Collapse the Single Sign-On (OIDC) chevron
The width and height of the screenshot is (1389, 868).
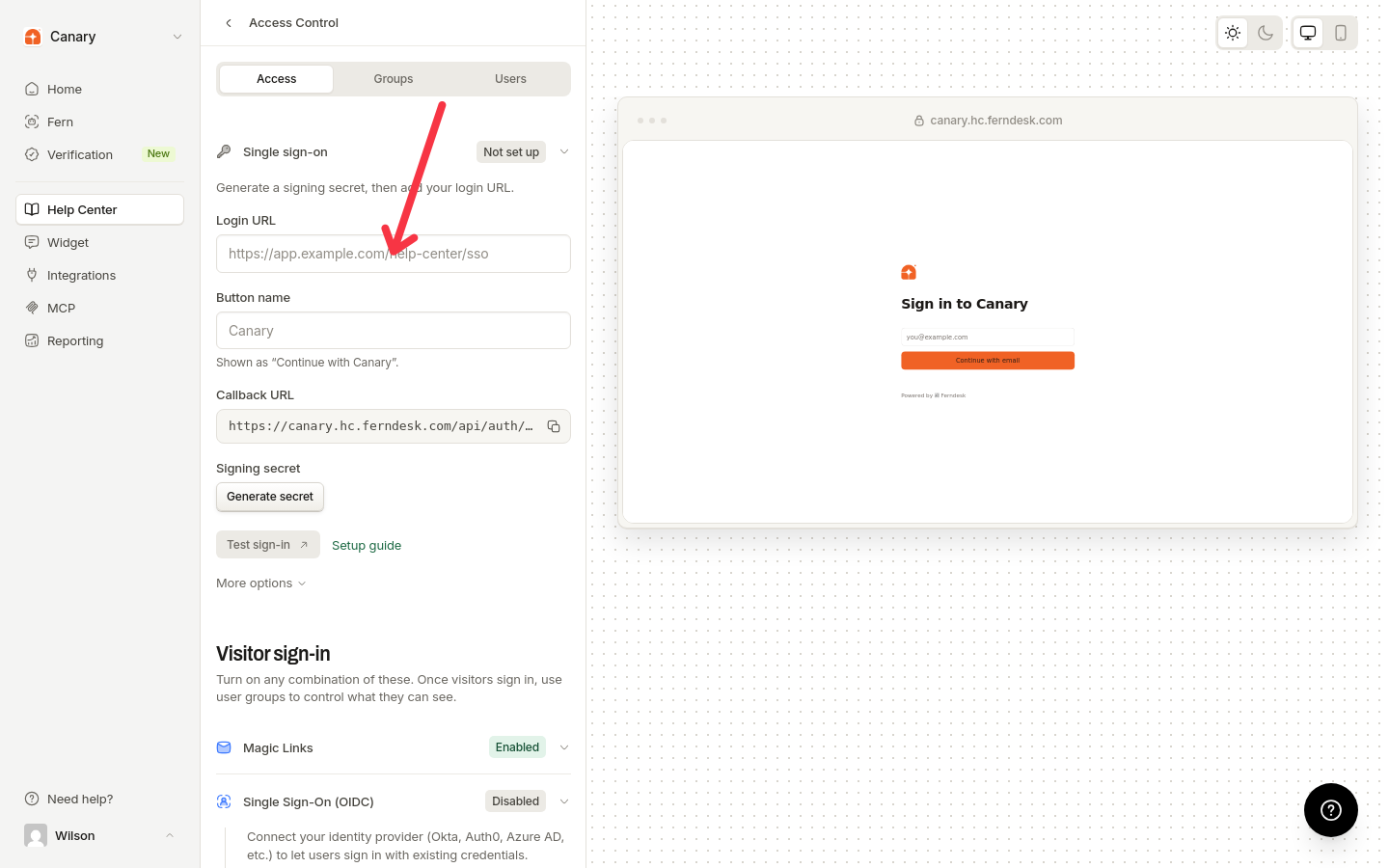coord(564,801)
